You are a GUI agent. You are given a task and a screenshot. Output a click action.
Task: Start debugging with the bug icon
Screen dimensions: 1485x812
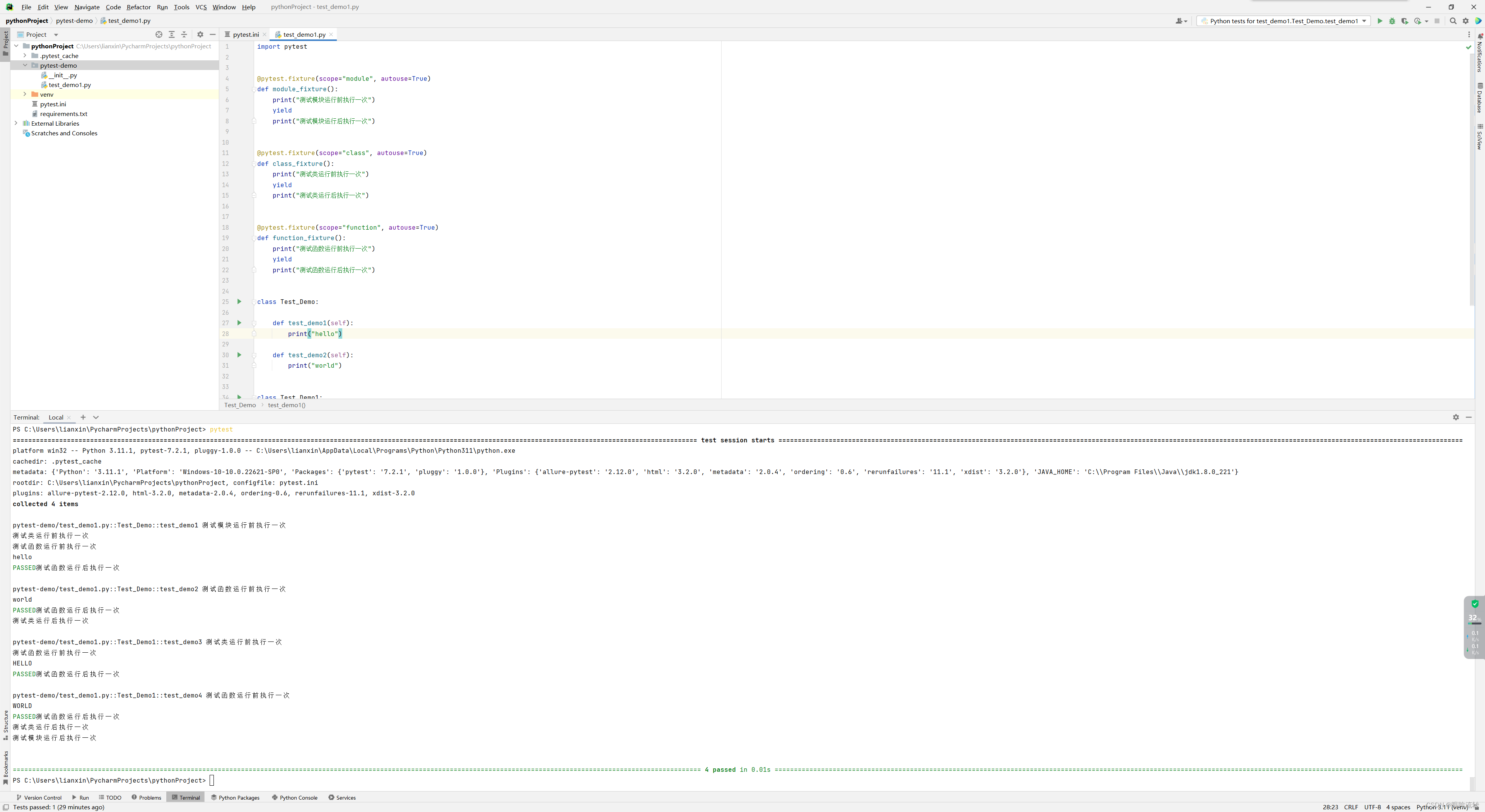(x=1392, y=21)
